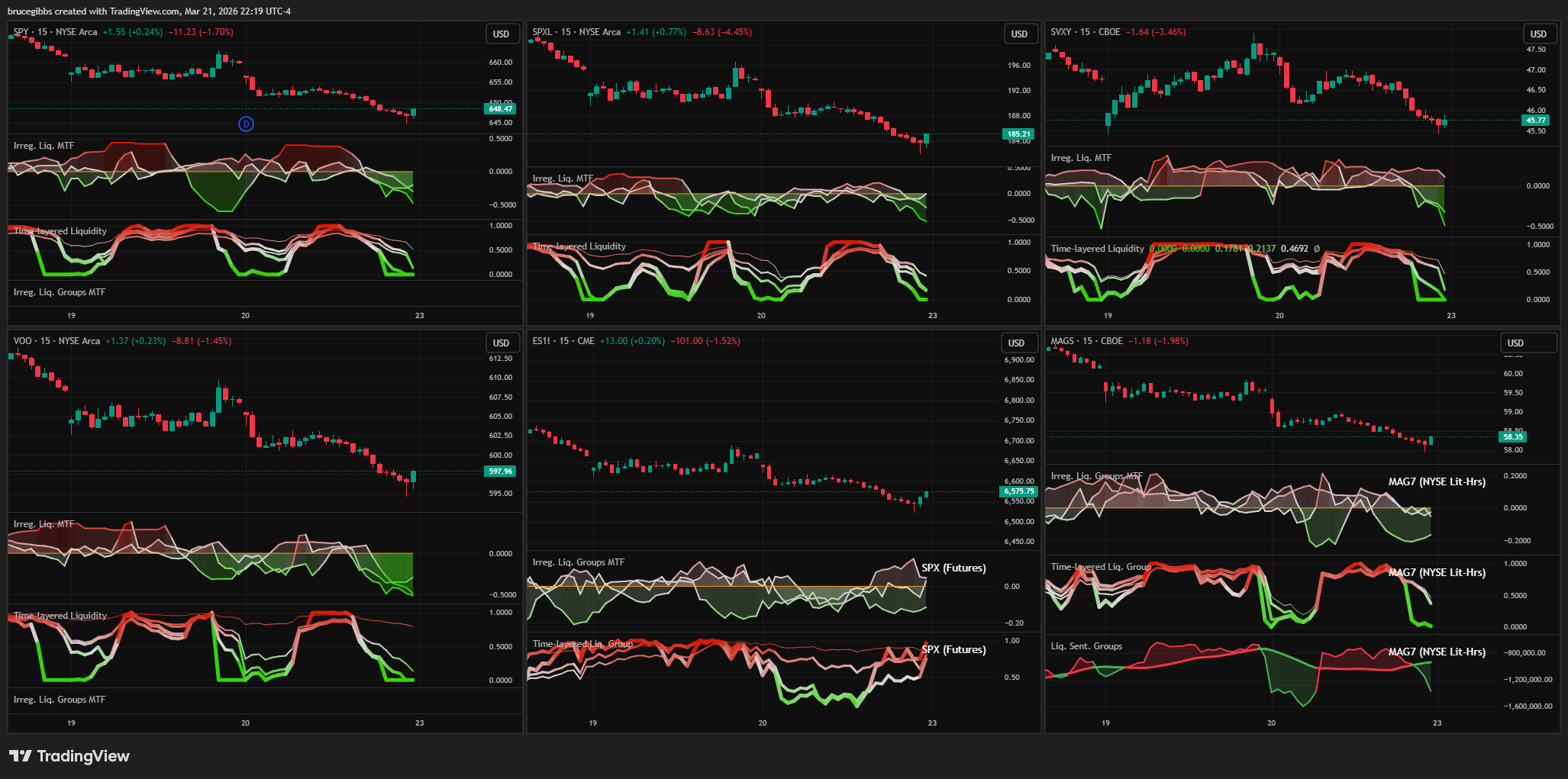The width and height of the screenshot is (1568, 779).
Task: Open the USD currency dropdown on MAGS chart
Action: 1516,343
